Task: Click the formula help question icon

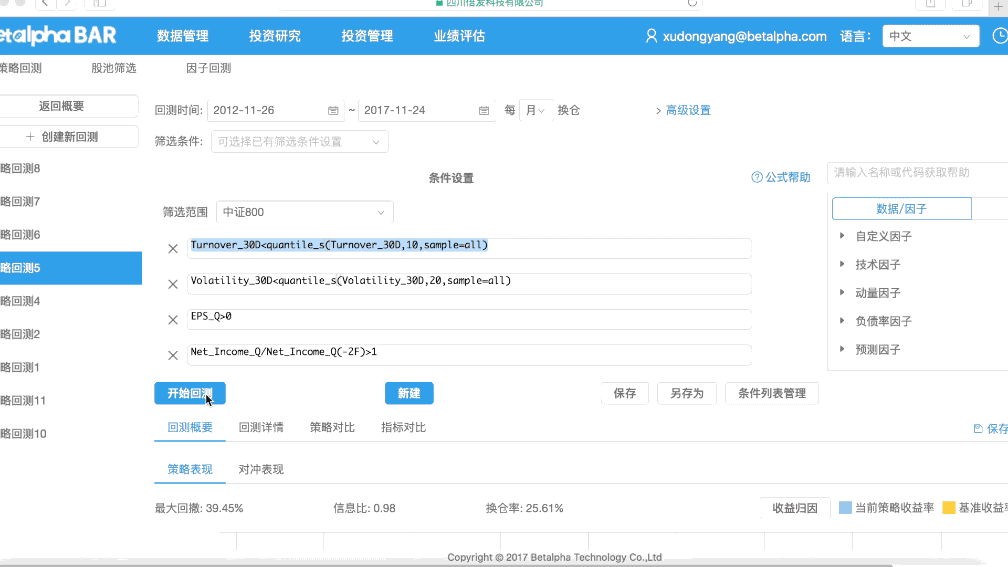Action: 757,177
